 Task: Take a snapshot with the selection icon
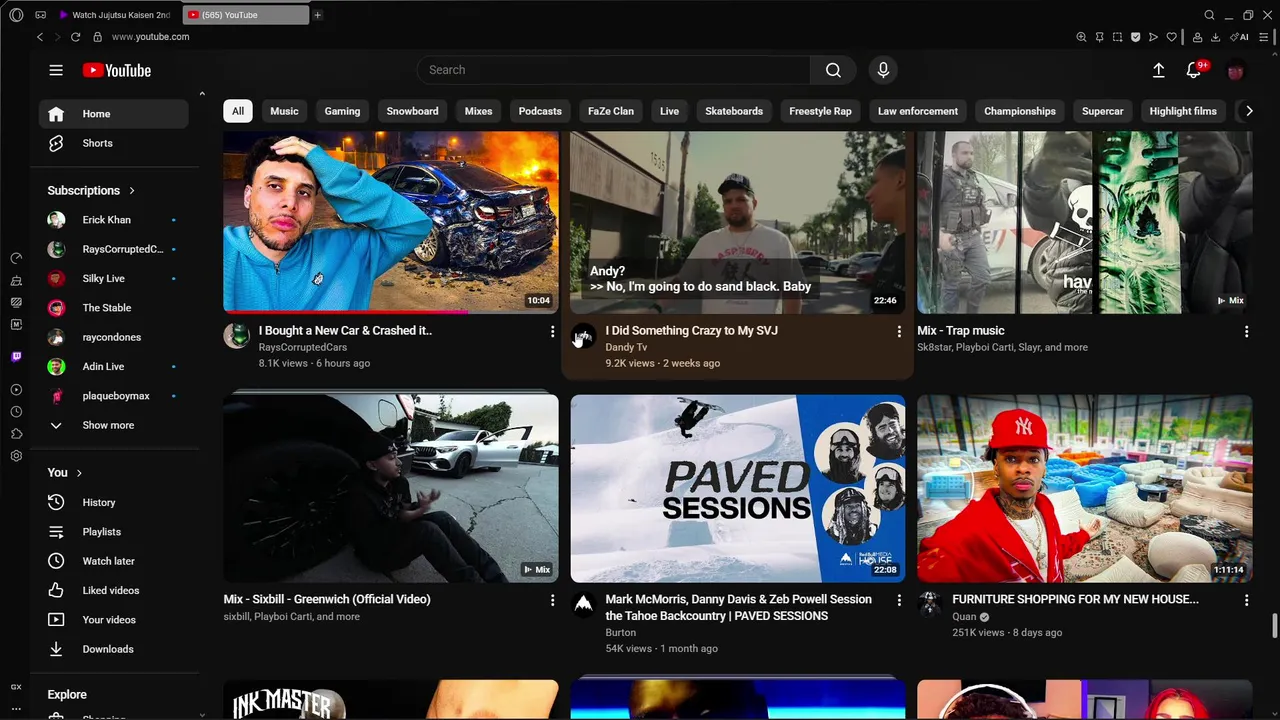1118,37
